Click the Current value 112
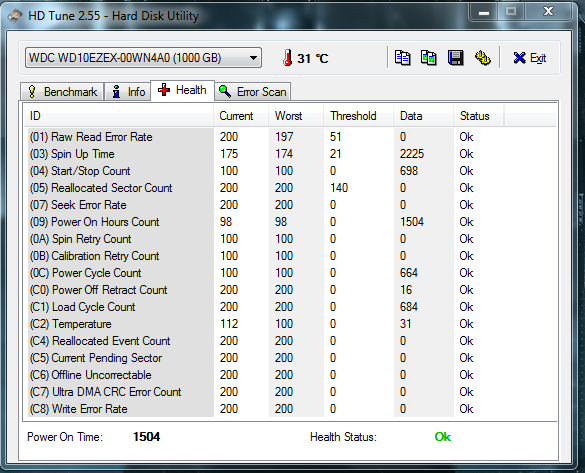 pyautogui.click(x=229, y=324)
